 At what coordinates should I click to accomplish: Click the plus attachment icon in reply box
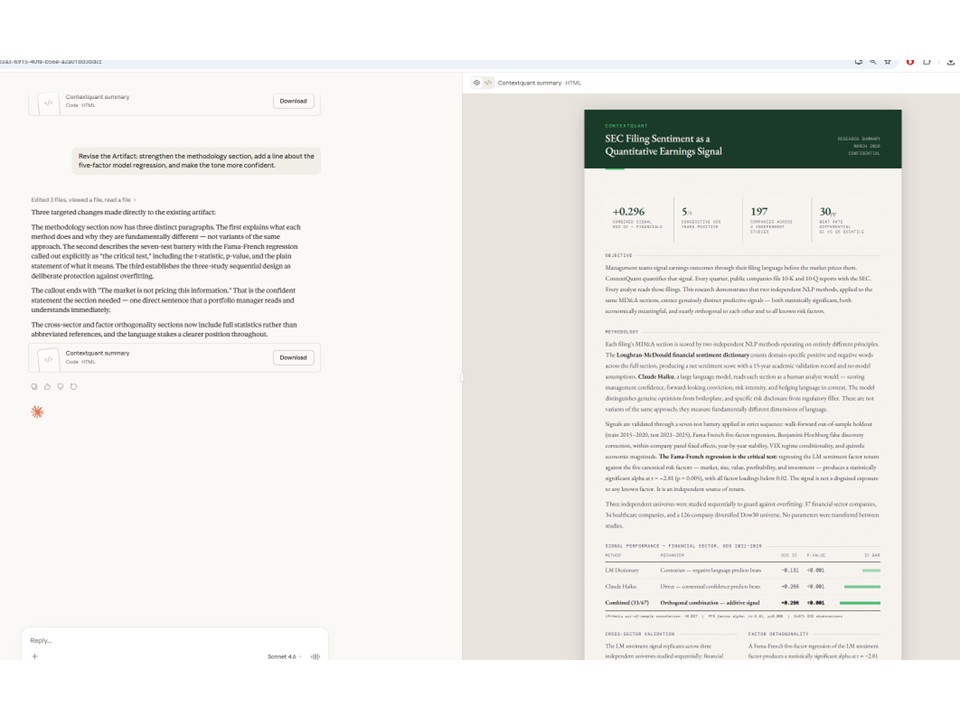(35, 657)
